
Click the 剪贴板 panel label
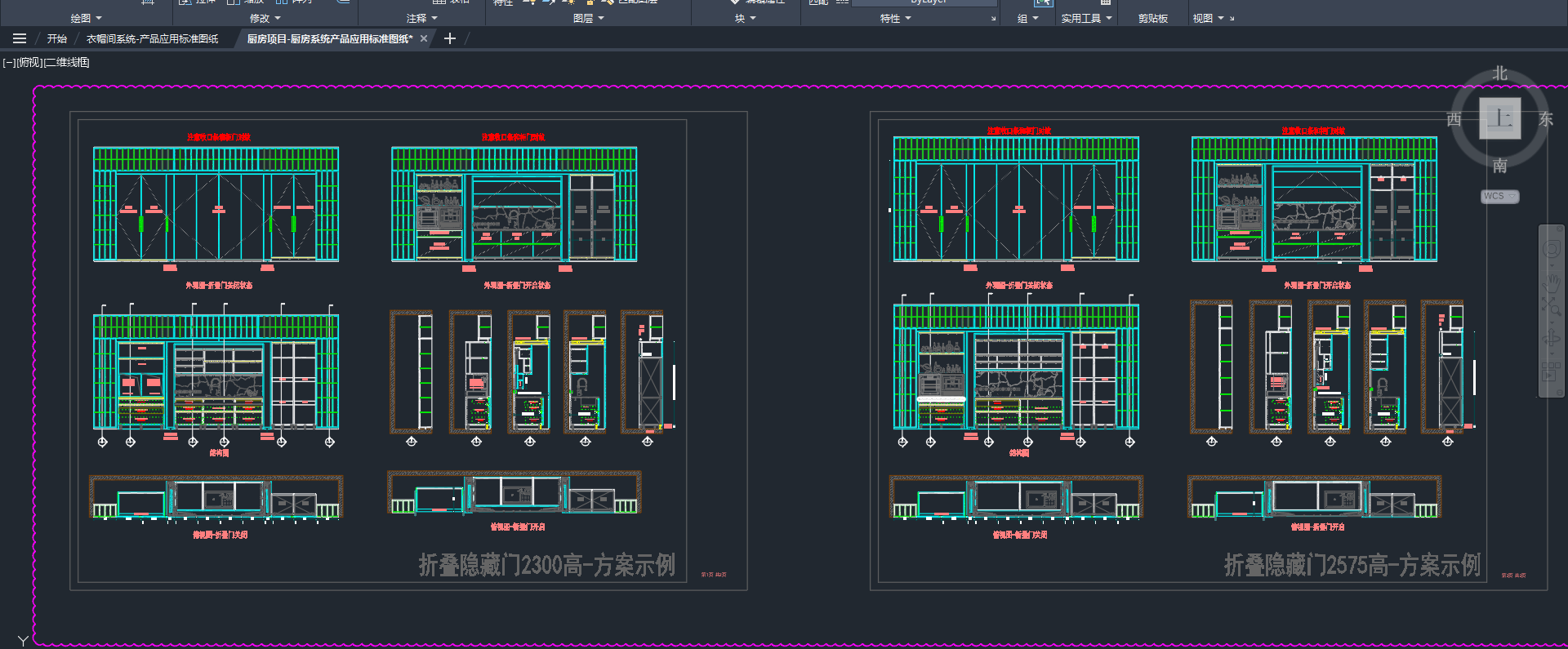(x=1153, y=18)
